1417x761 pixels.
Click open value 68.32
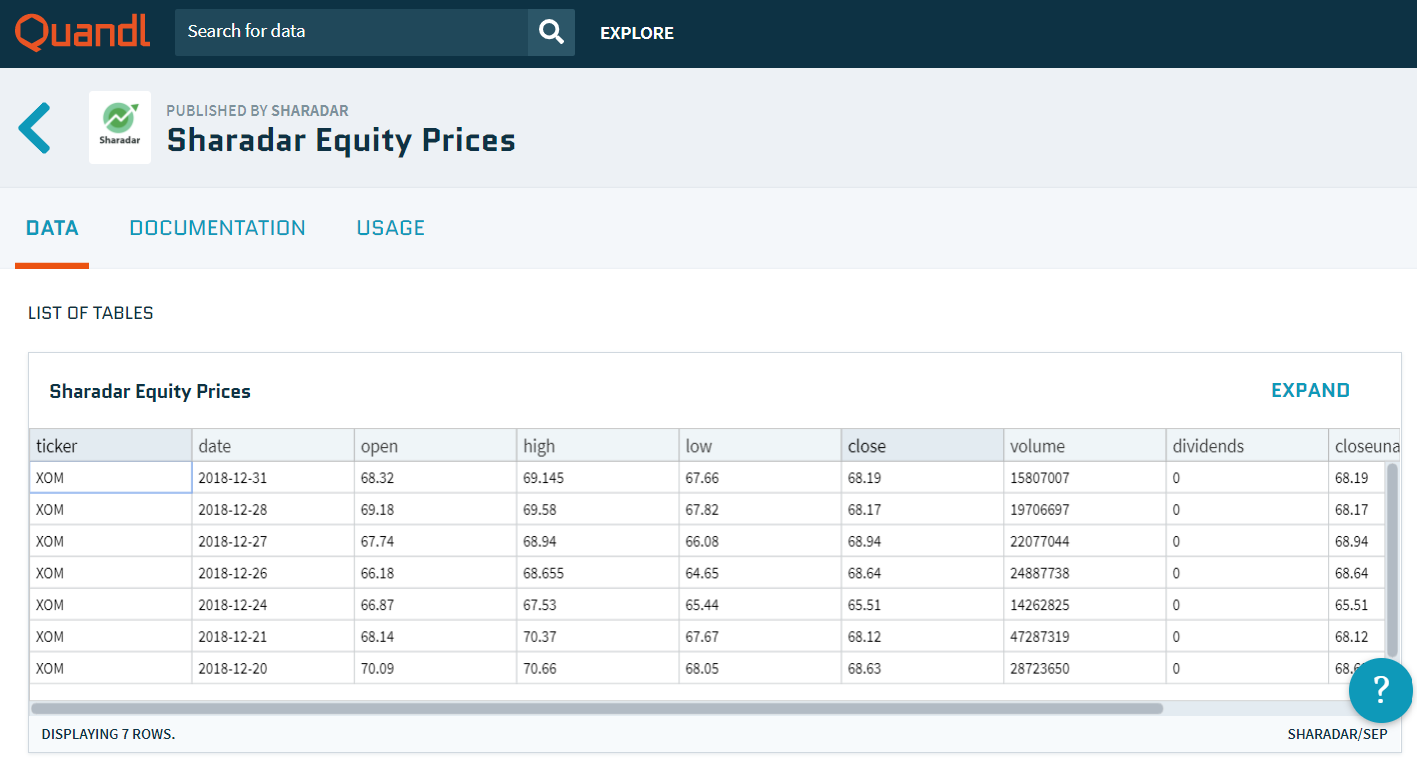pos(435,478)
